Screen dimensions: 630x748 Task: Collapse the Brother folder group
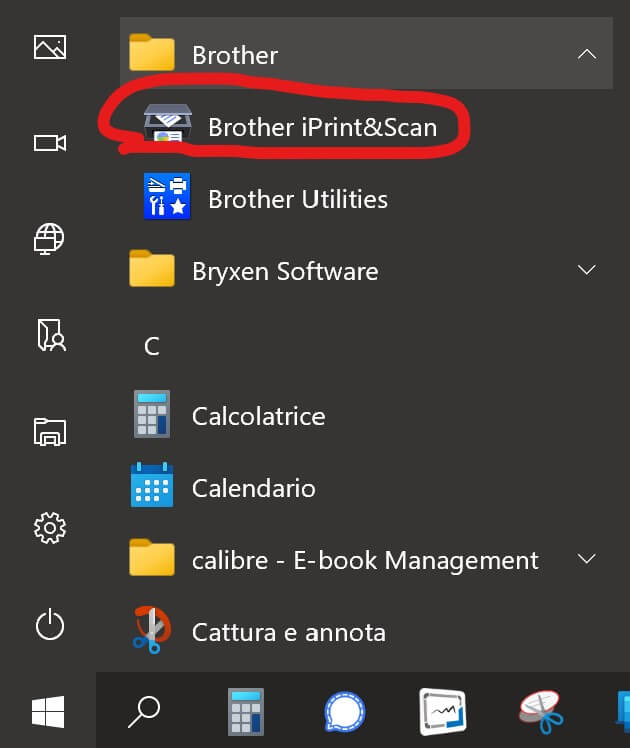(x=587, y=54)
